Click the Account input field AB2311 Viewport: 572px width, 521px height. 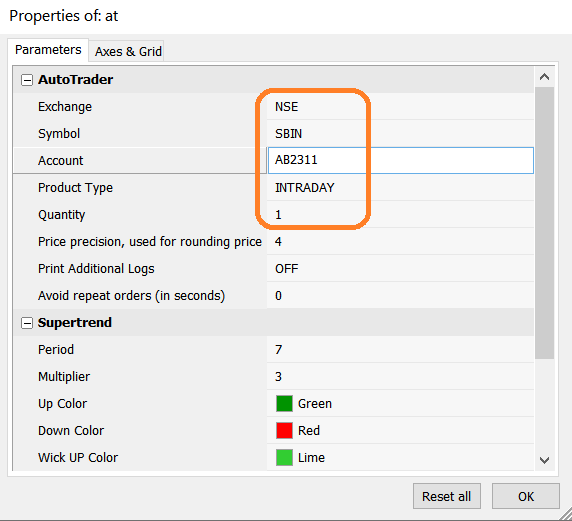pyautogui.click(x=401, y=160)
